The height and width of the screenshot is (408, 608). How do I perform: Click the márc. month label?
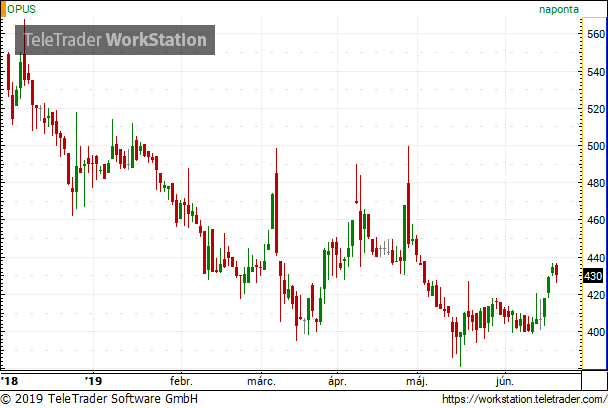coord(261,381)
